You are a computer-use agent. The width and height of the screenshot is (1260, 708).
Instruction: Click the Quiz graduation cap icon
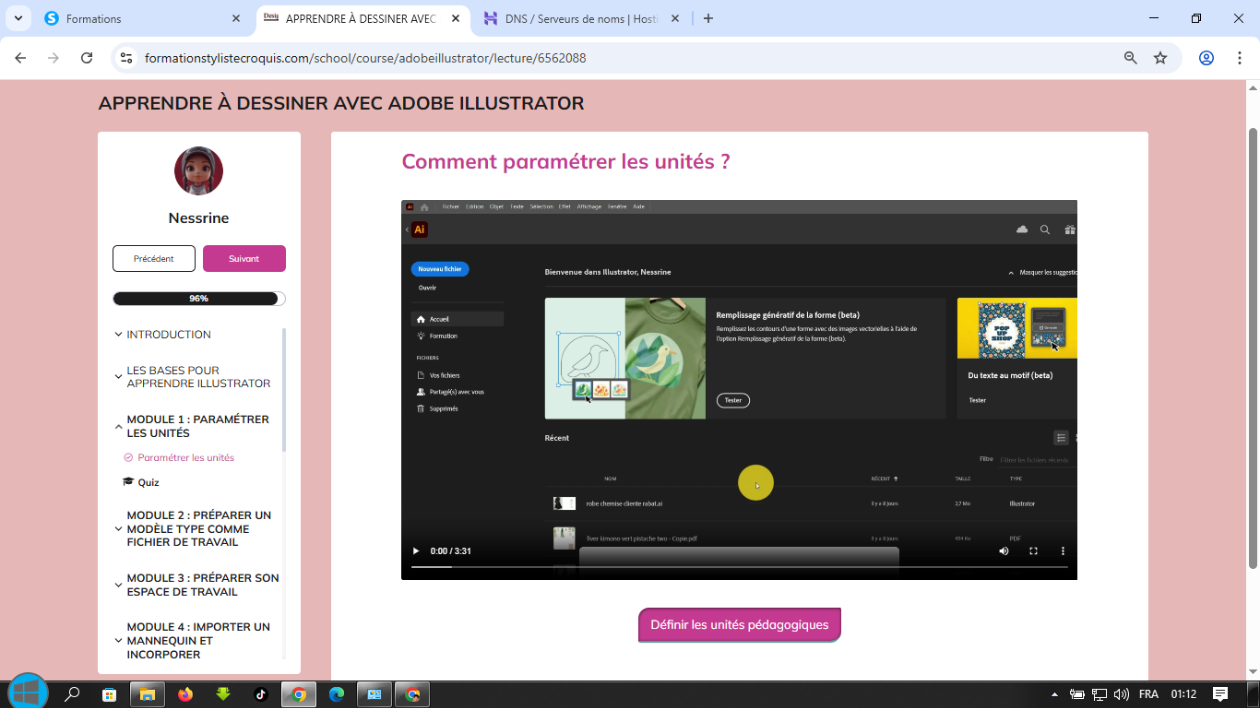coord(128,482)
